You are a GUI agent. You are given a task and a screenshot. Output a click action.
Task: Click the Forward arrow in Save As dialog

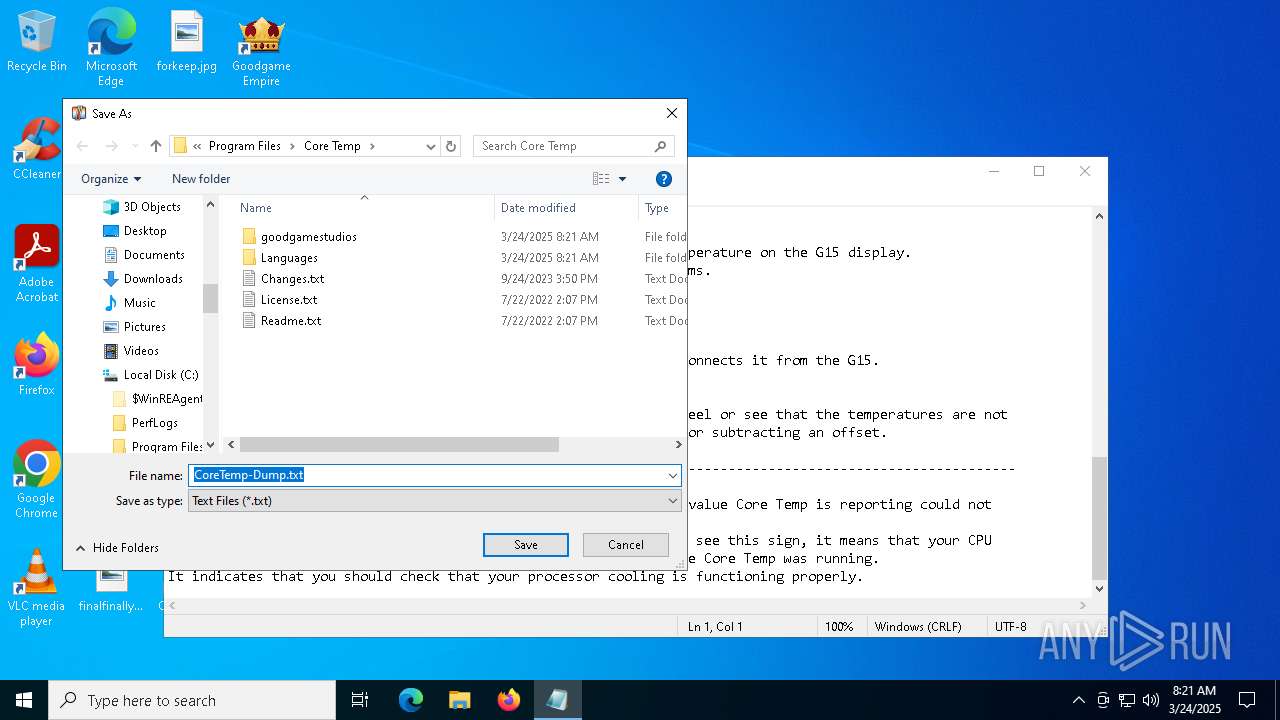(x=112, y=146)
